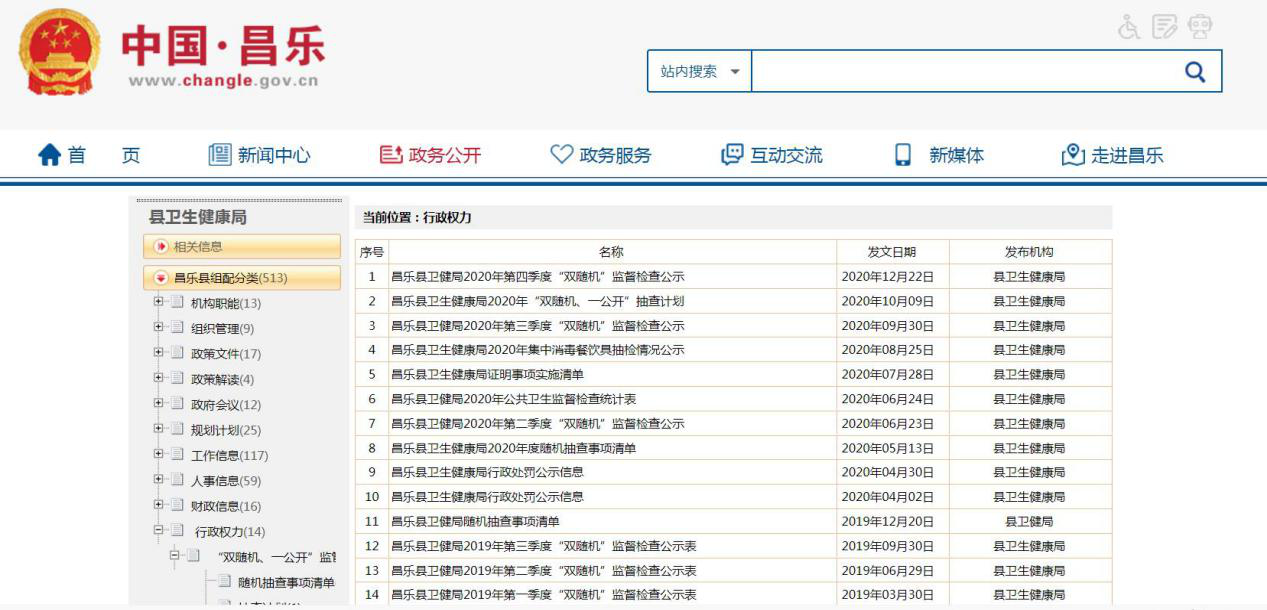The image size is (1267, 610).
Task: Open 2020年第四季度“双随机”监督检查公示 document link
Action: click(537, 277)
